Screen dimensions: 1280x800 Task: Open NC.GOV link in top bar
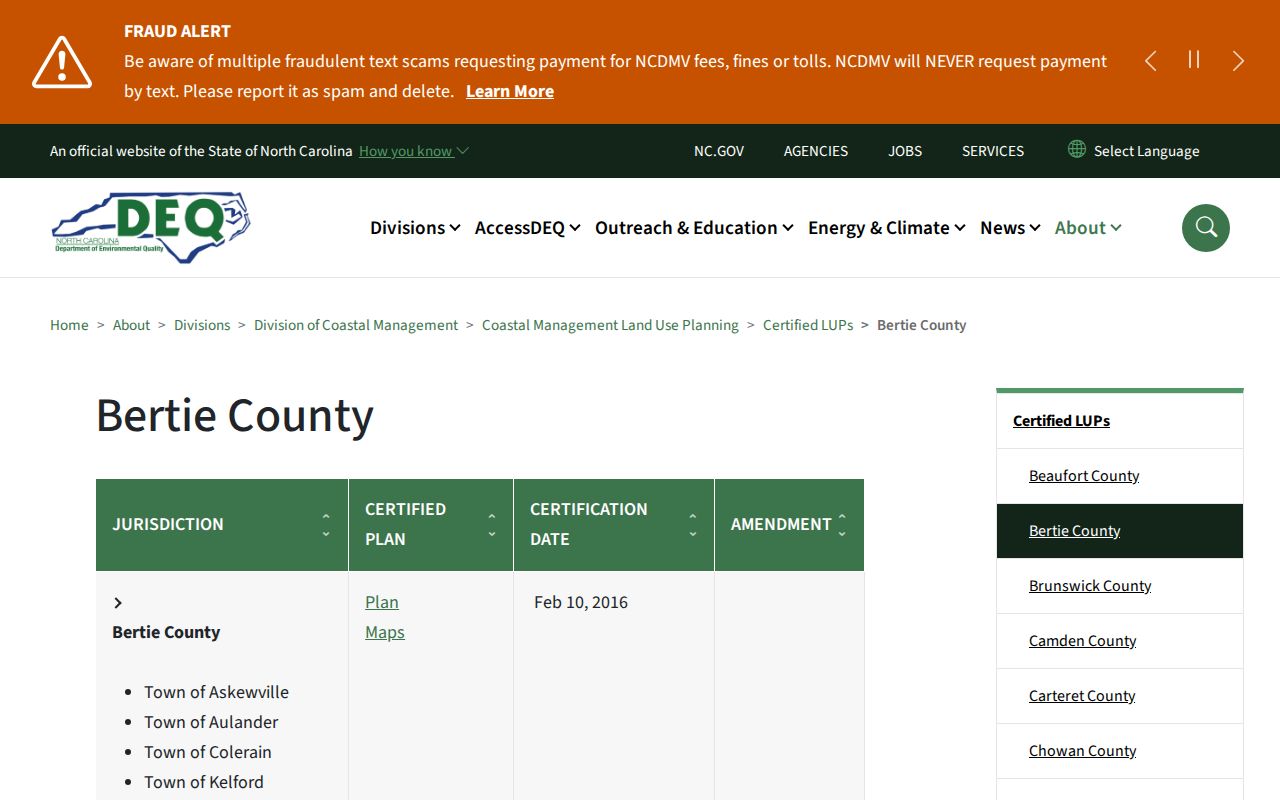[x=719, y=151]
